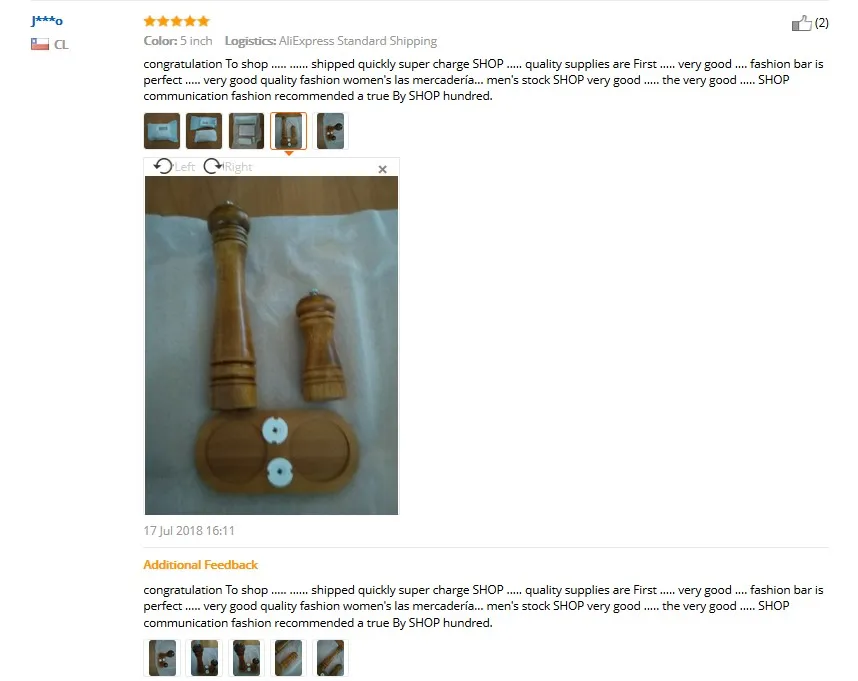The image size is (858, 681).
Task: Open first Additional Feedback thumbnail
Action: pyautogui.click(x=163, y=658)
